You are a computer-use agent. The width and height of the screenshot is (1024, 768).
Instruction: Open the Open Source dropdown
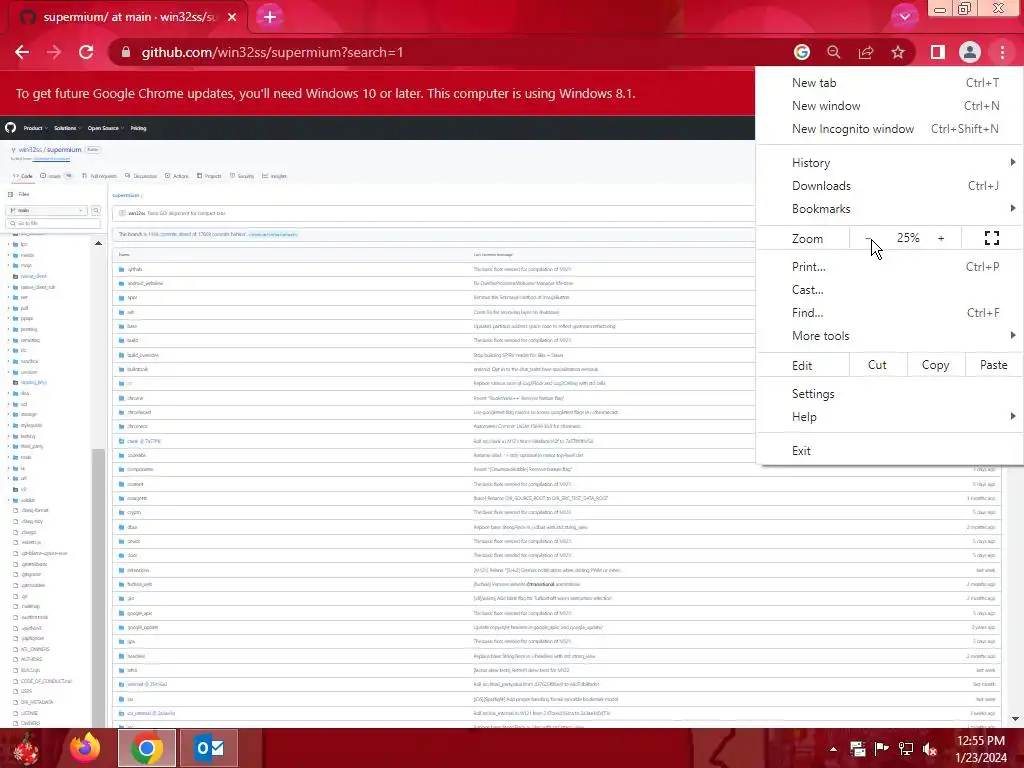point(106,128)
